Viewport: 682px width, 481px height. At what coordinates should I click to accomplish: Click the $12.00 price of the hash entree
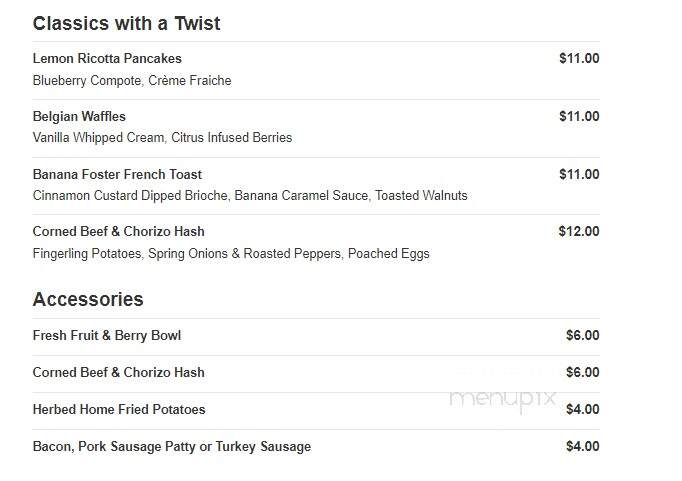579,231
